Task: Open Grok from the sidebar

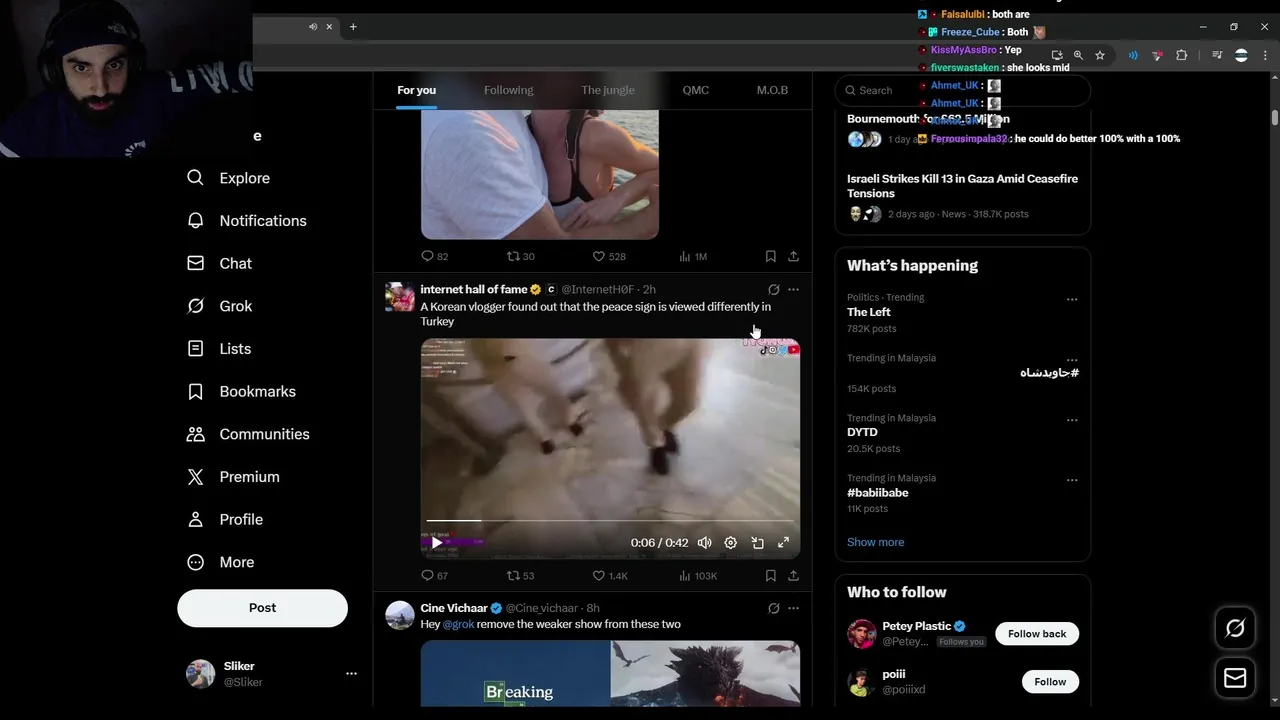Action: [220, 306]
